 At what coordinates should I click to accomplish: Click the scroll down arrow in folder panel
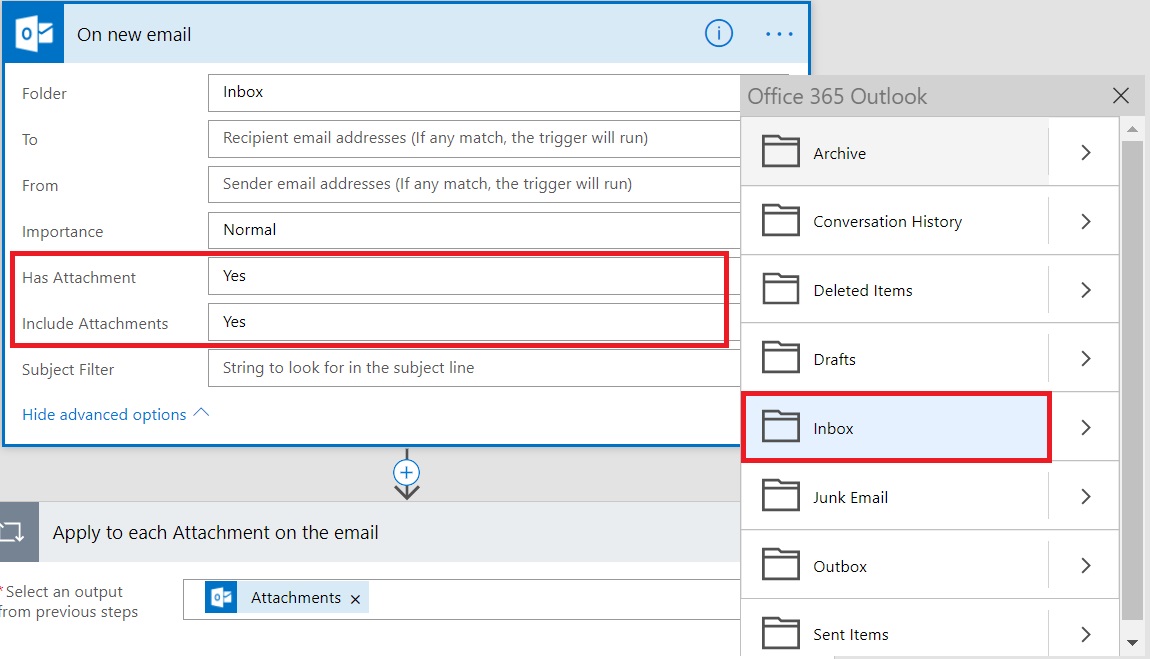click(x=1132, y=642)
